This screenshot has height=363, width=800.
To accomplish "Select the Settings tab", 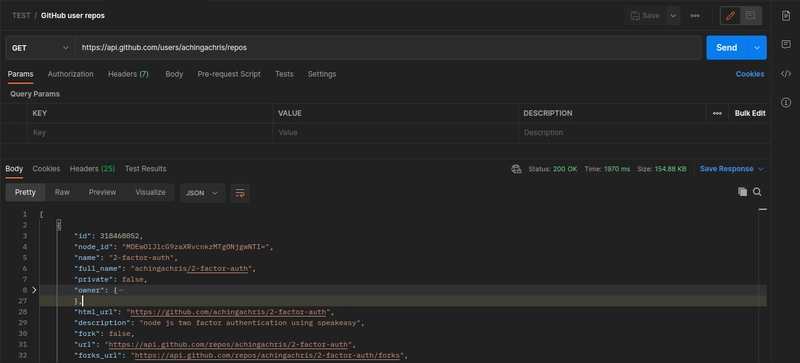I will [322, 74].
